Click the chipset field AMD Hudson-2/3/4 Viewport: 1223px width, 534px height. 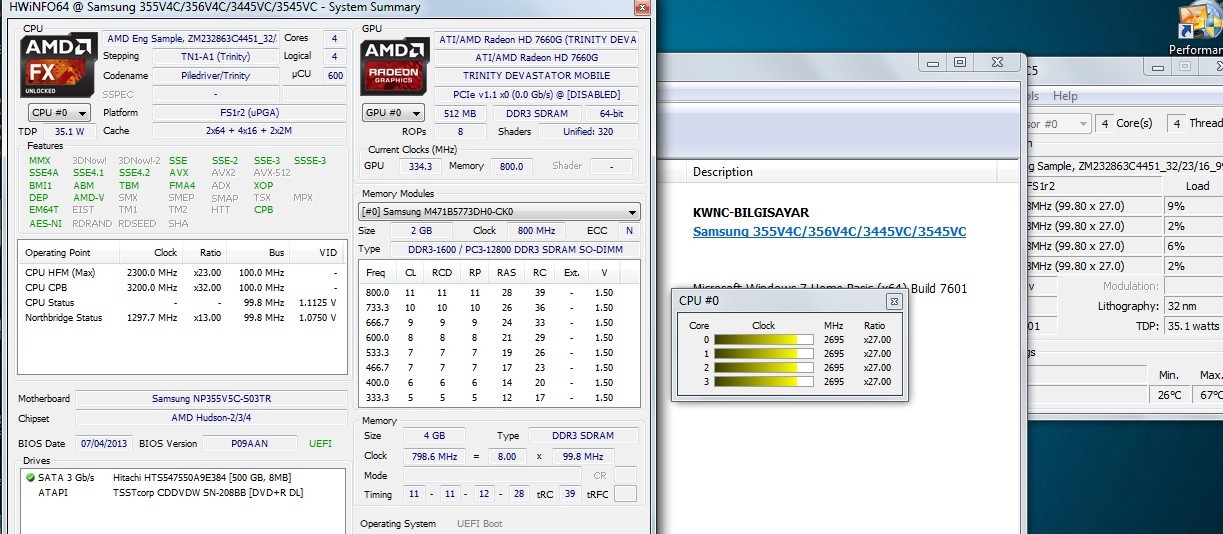point(209,418)
